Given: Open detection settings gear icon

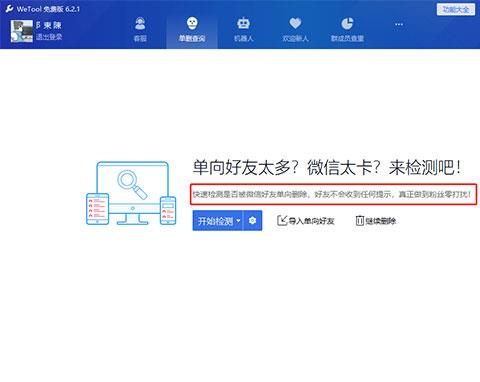Looking at the screenshot, I should pyautogui.click(x=253, y=221).
